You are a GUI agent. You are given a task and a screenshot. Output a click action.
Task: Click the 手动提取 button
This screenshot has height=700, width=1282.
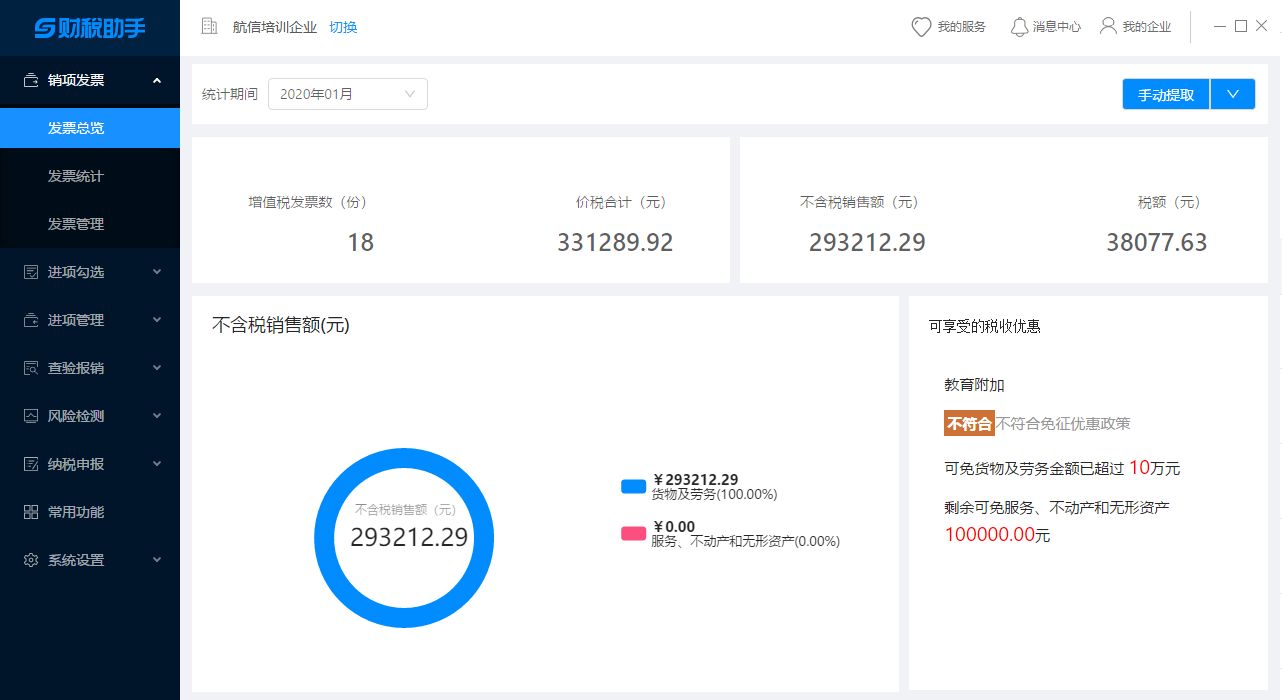point(1166,94)
